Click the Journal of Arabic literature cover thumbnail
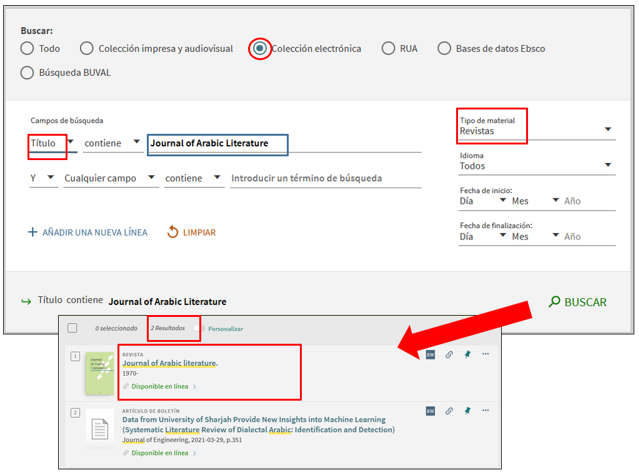Screen dimensions: 639x472 (99, 373)
